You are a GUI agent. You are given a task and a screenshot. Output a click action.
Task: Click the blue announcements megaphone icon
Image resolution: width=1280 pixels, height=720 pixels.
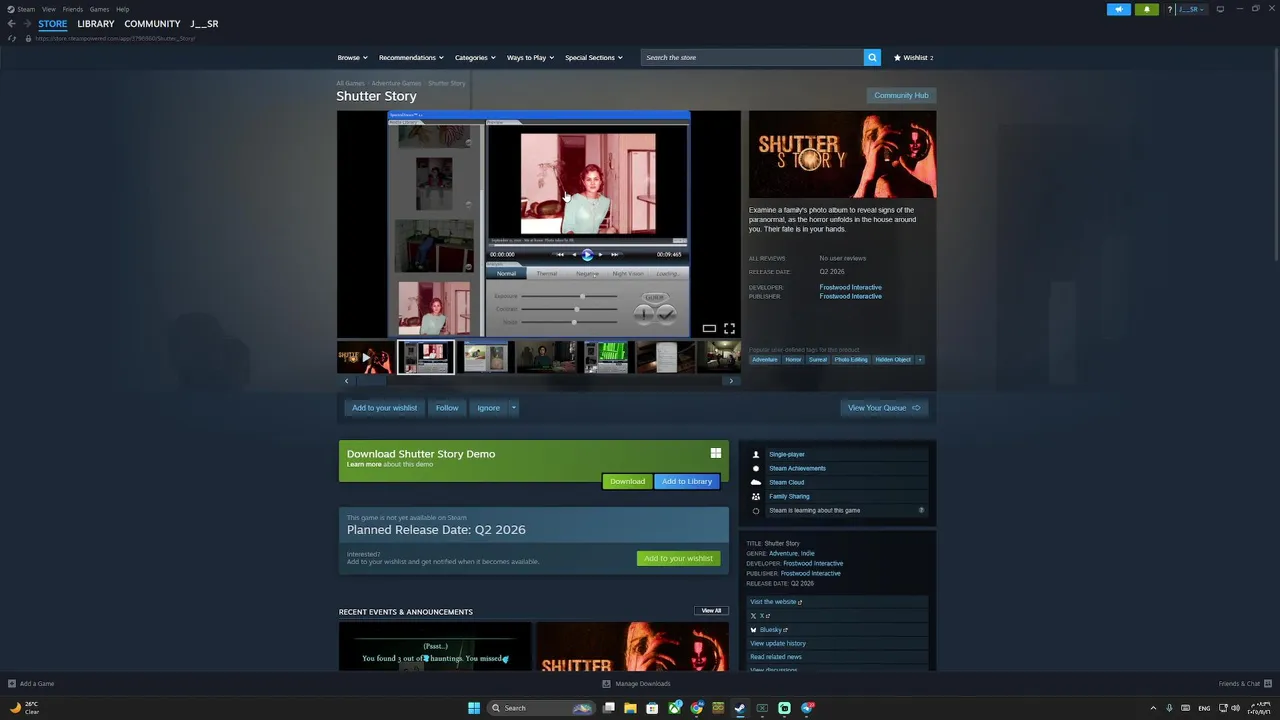click(x=1118, y=9)
